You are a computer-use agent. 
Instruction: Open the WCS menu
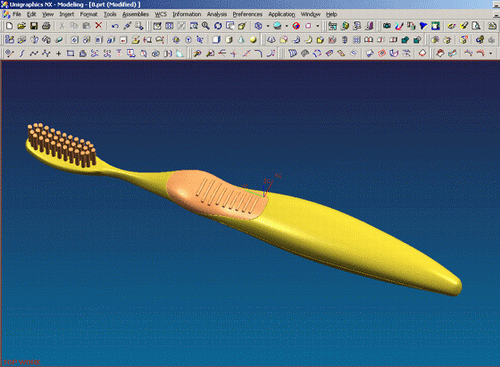(x=160, y=14)
